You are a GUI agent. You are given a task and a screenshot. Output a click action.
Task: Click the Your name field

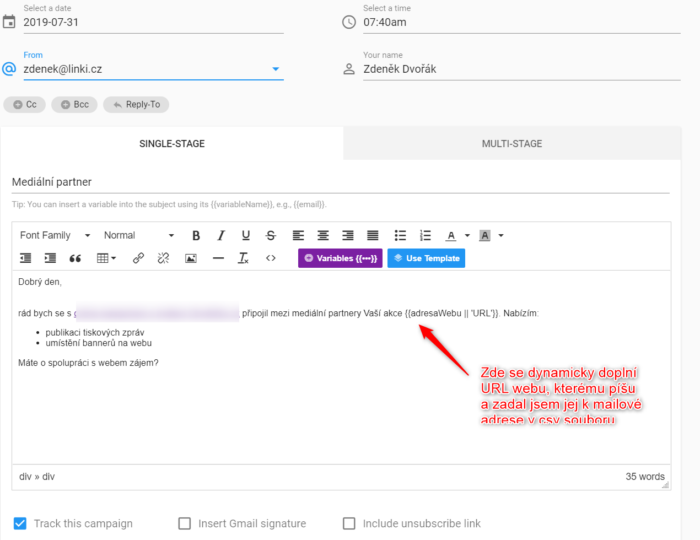pos(521,69)
